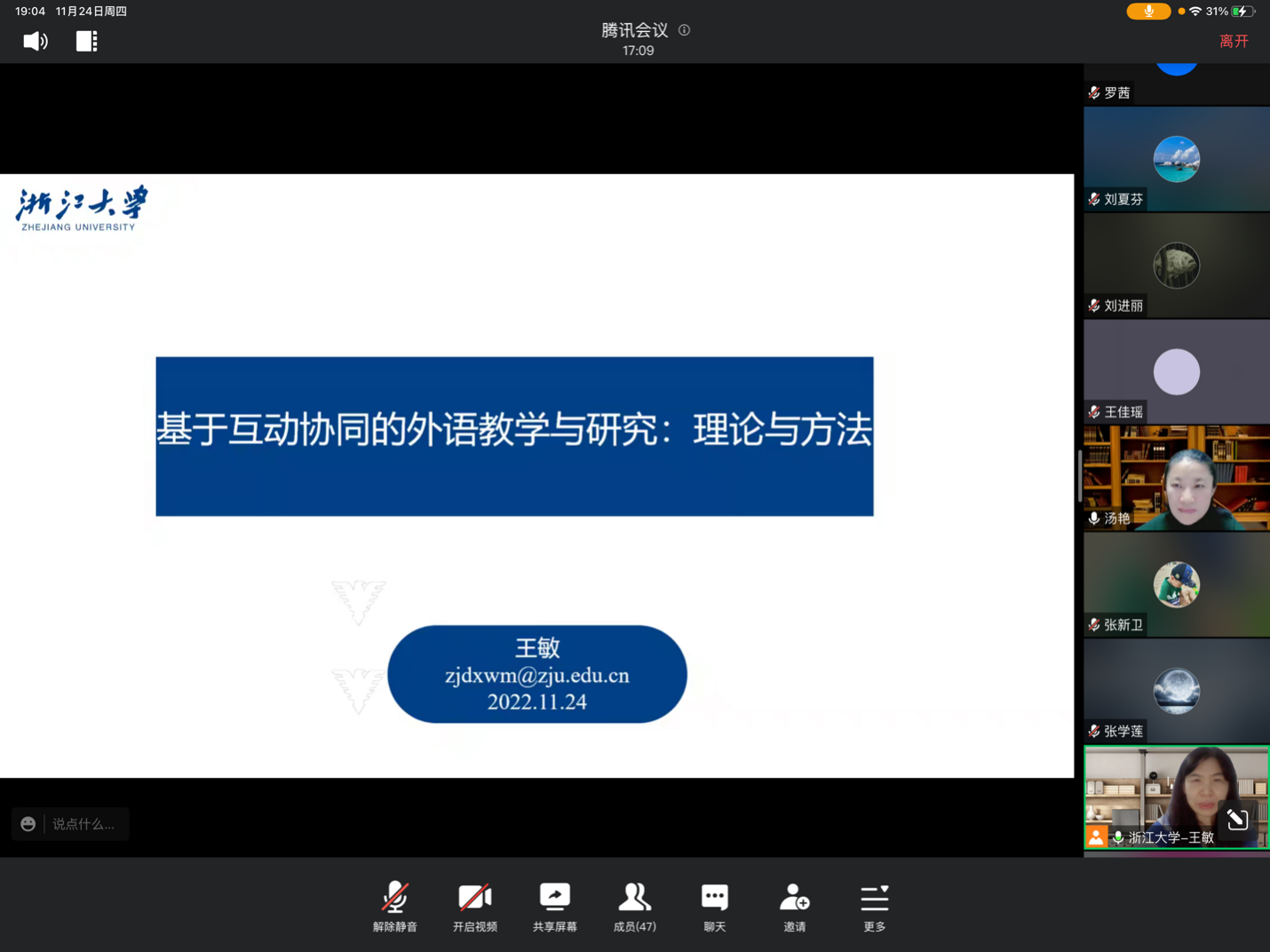
Task: Tap the muted mic icon beside 刘夏芬
Action: 1094,199
